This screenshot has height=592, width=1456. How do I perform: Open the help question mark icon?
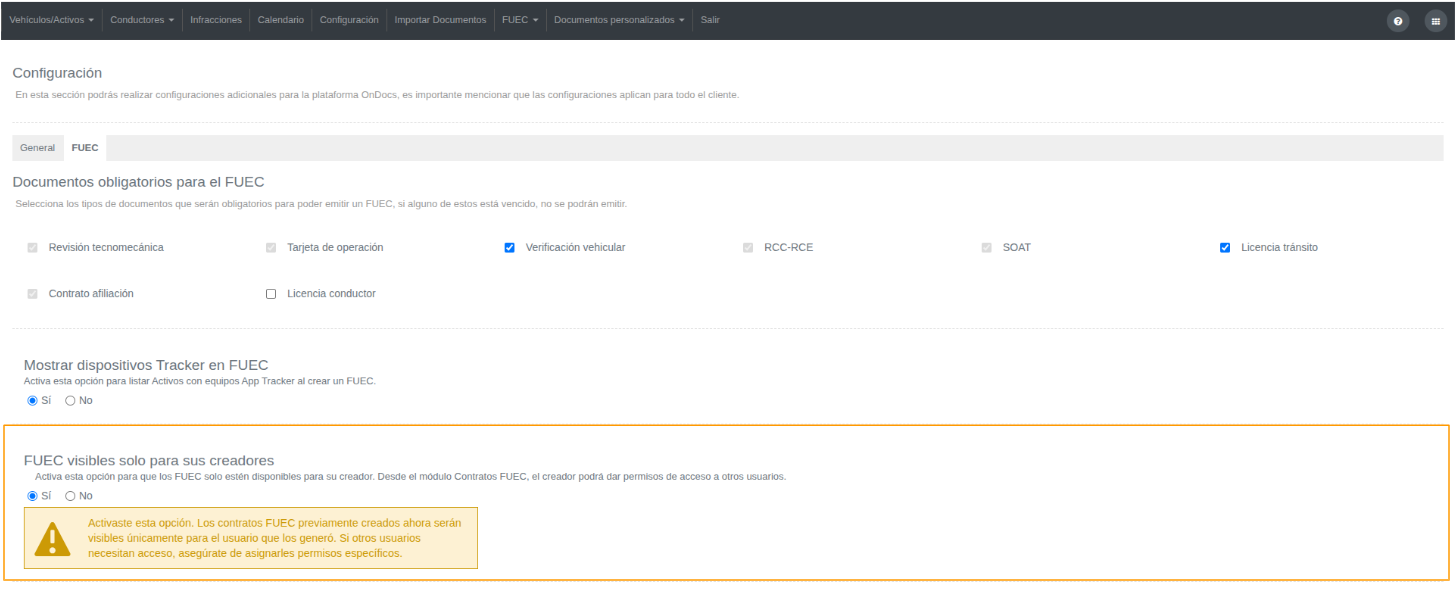pos(1397,21)
